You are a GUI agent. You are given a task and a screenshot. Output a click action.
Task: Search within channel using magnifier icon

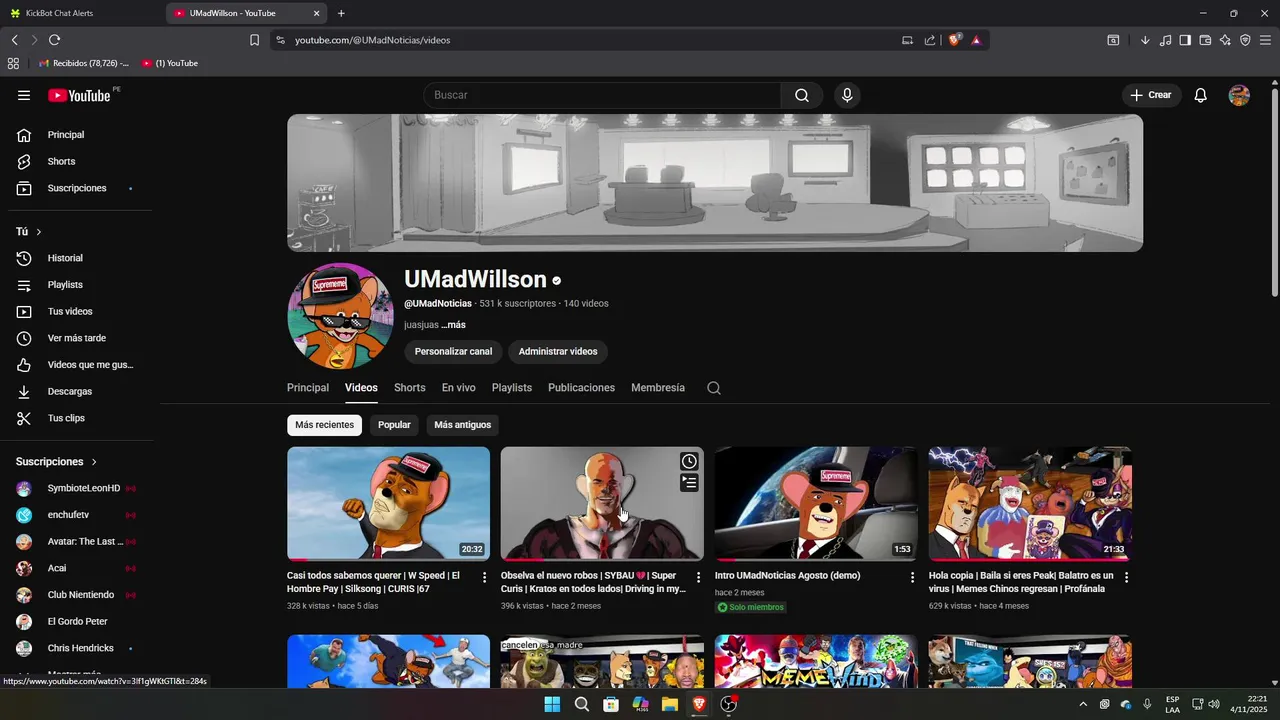tap(714, 388)
